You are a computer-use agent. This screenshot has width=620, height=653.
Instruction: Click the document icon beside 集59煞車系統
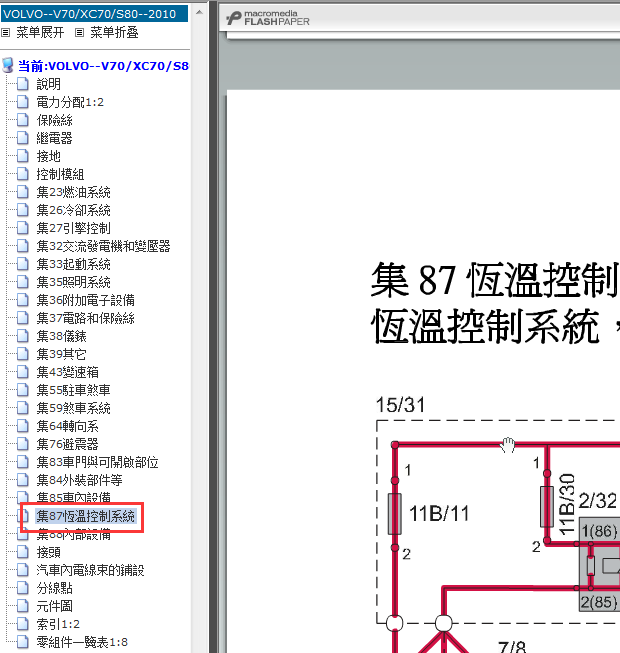(23, 408)
